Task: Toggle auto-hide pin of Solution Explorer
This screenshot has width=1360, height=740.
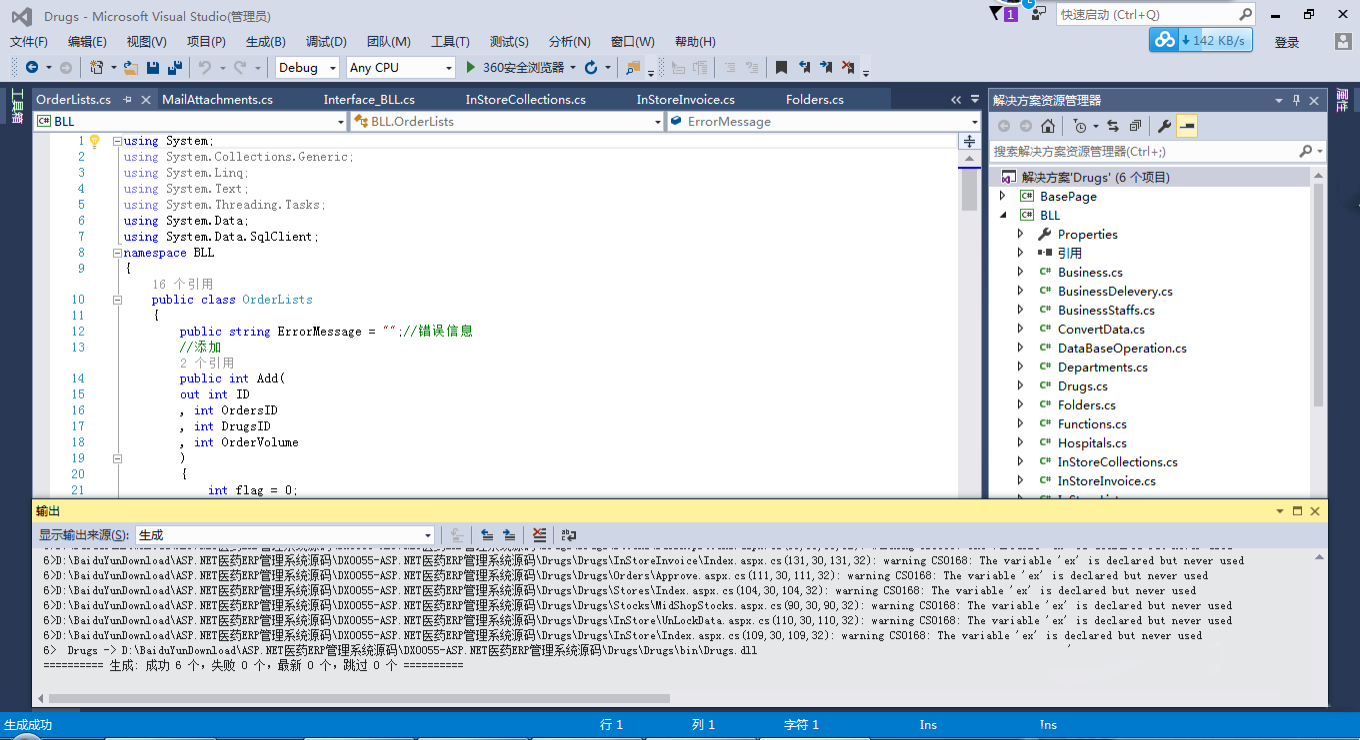Action: tap(1297, 100)
